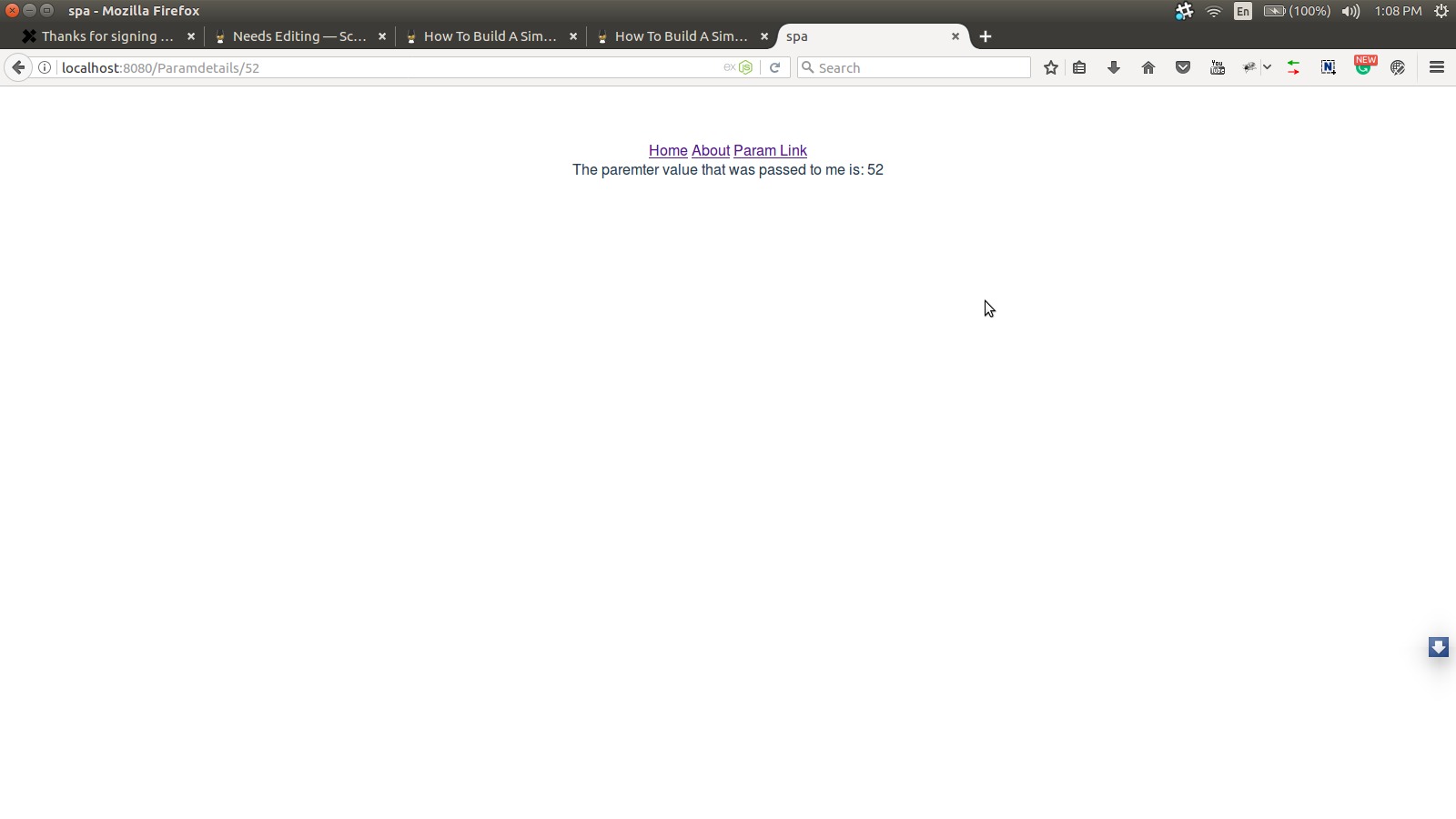This screenshot has height=819, width=1456.
Task: Click the globe extension icon in toolbar
Action: click(x=1398, y=67)
